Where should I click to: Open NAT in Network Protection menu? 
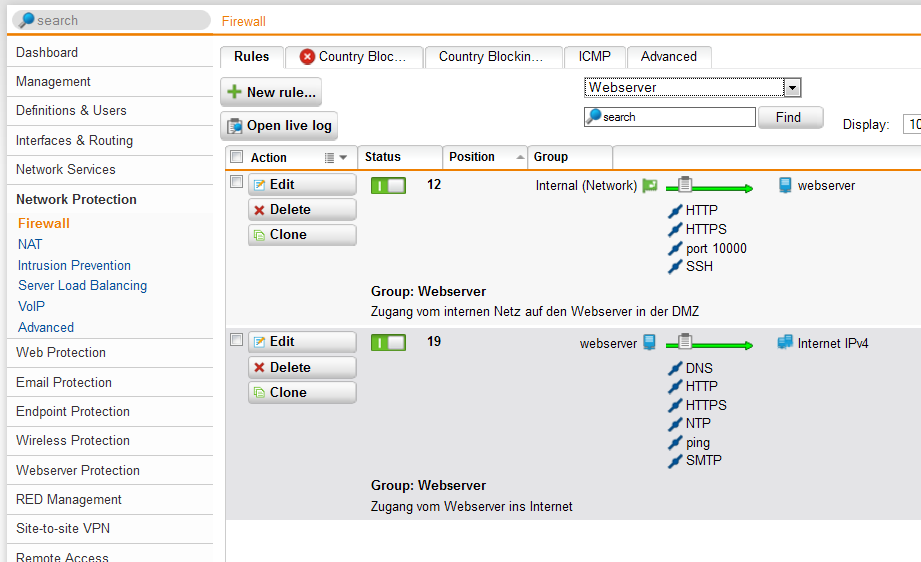pos(30,244)
